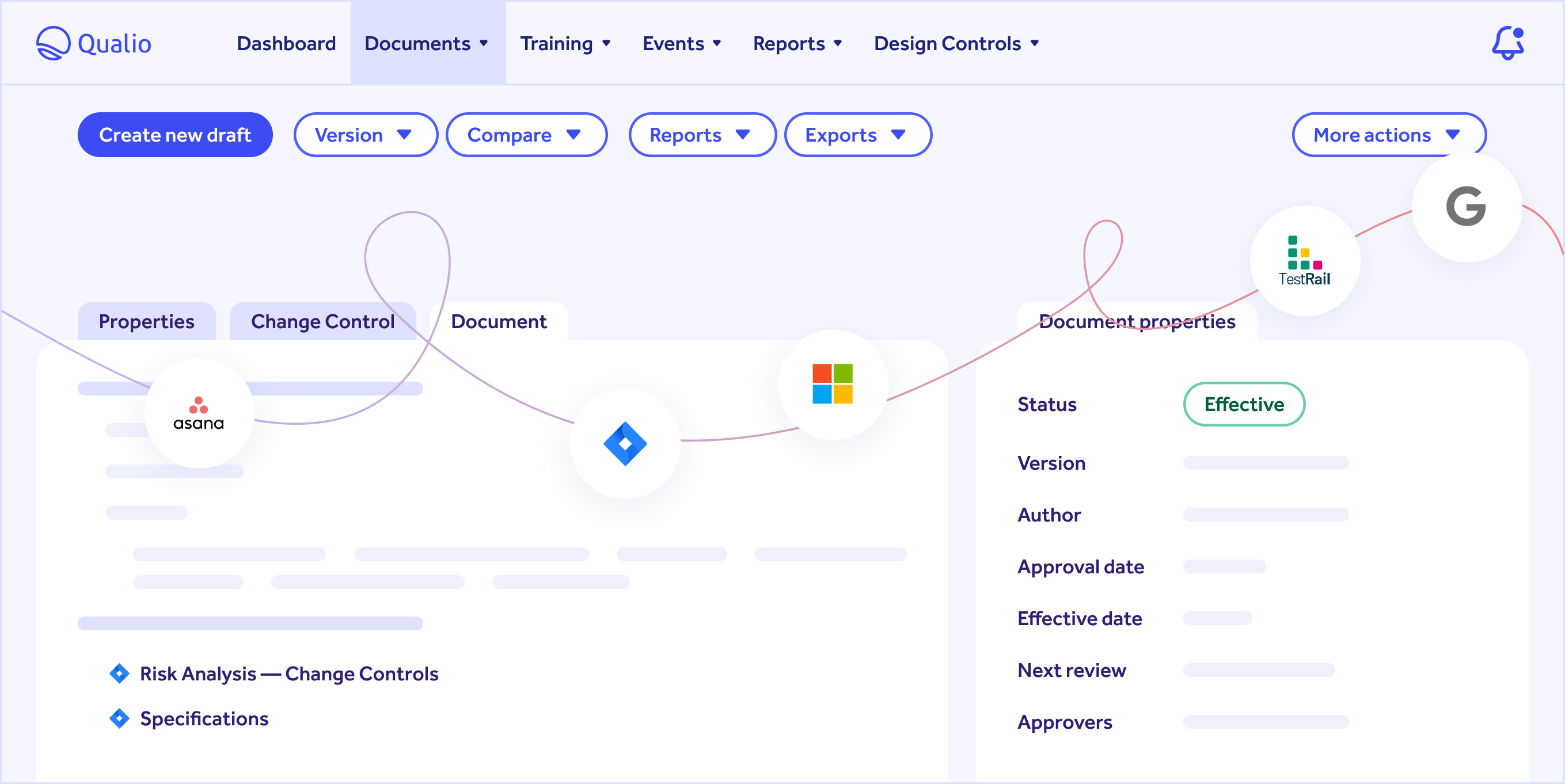Click Jira icon beside Specifications
This screenshot has height=784, width=1565.
click(119, 718)
